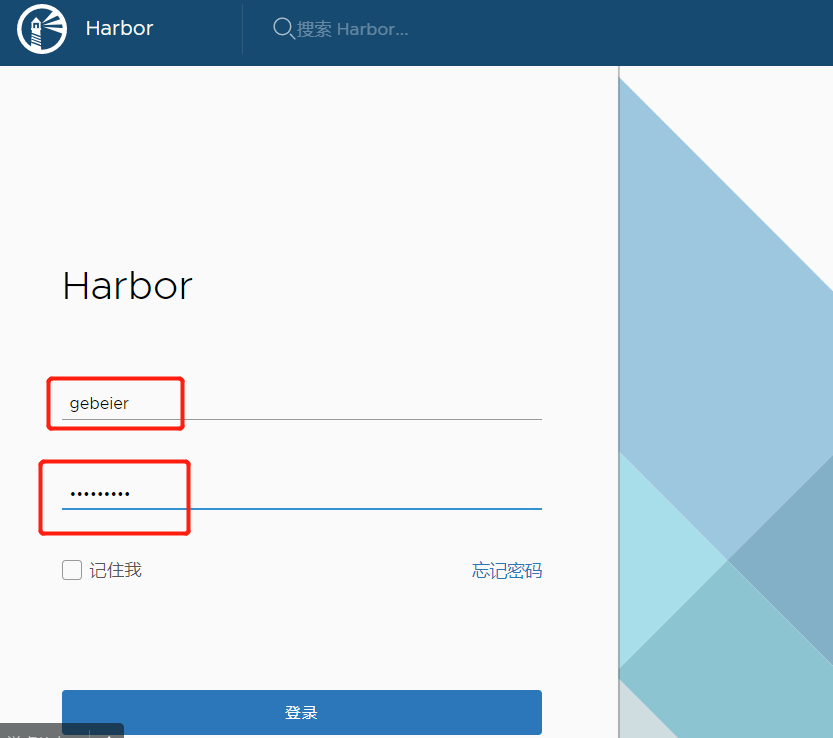
Task: Click the 登录 login button
Action: click(x=302, y=712)
